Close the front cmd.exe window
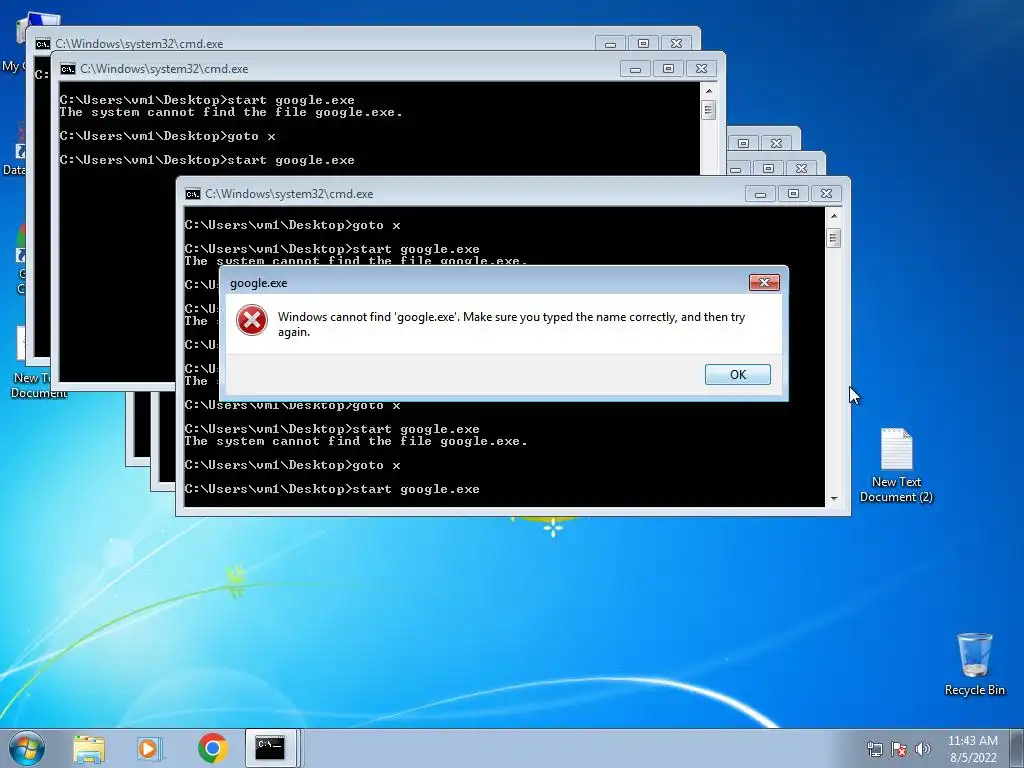This screenshot has height=768, width=1024. coord(826,194)
